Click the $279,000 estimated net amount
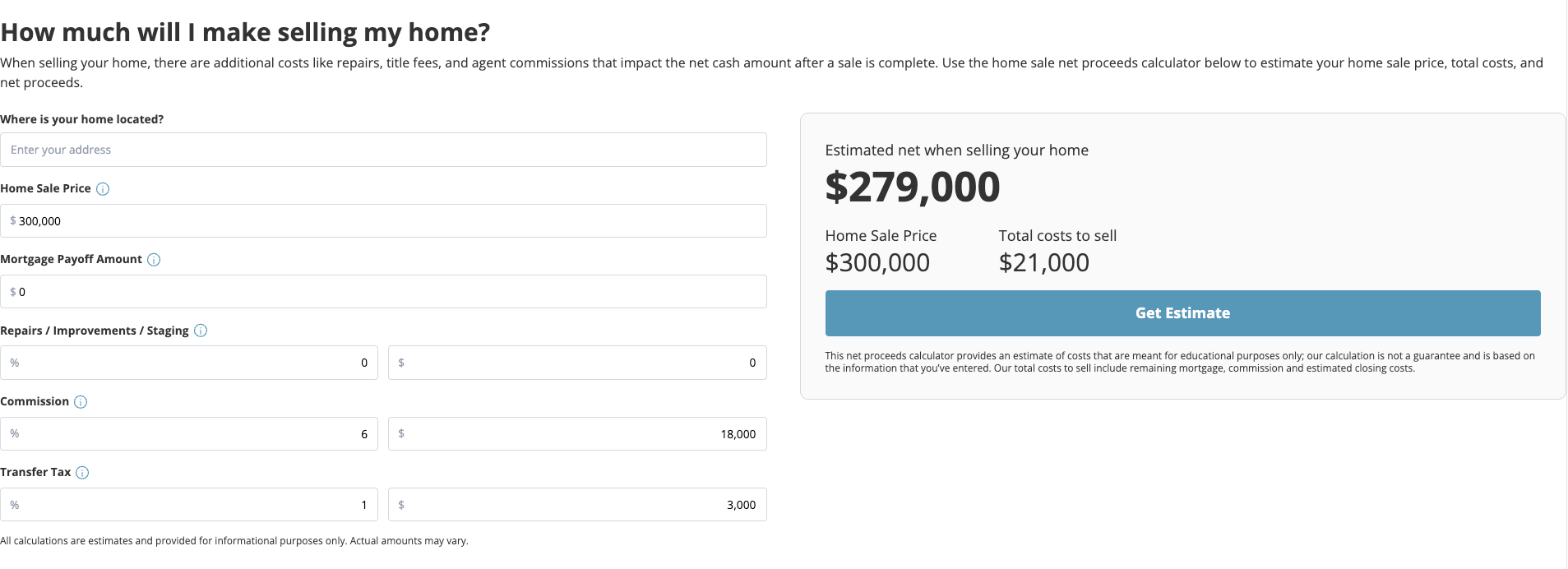The width and height of the screenshot is (1568, 569). tap(913, 187)
